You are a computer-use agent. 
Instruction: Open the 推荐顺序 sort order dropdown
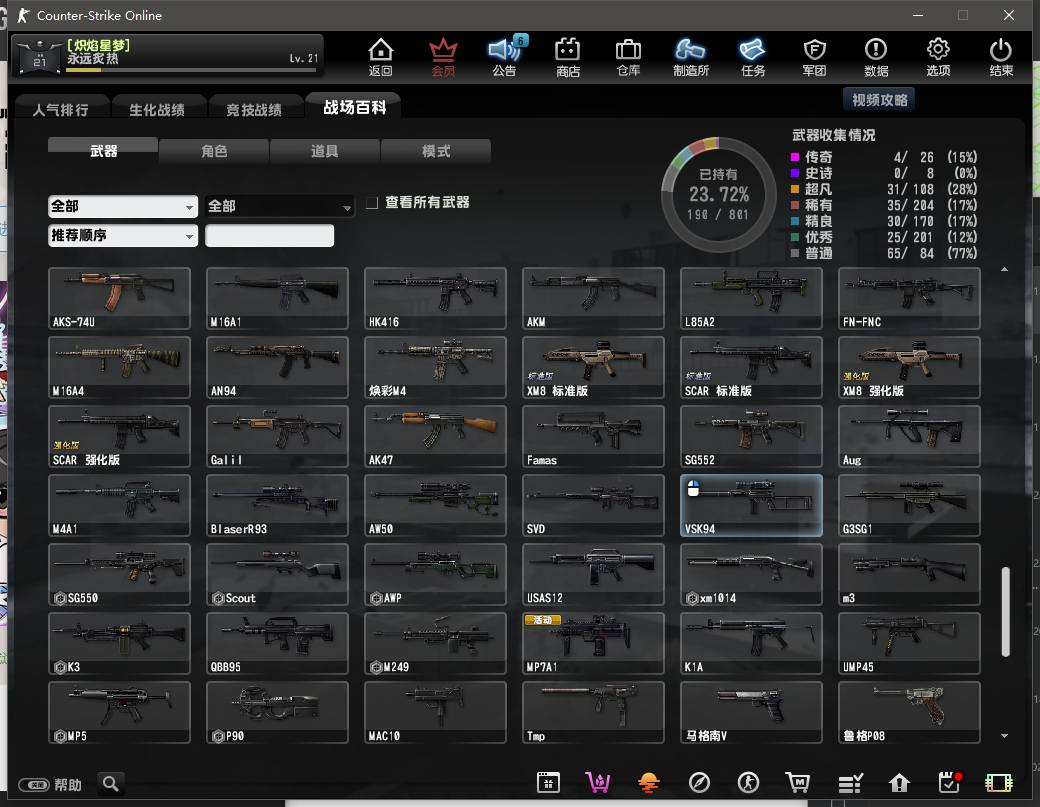(123, 236)
